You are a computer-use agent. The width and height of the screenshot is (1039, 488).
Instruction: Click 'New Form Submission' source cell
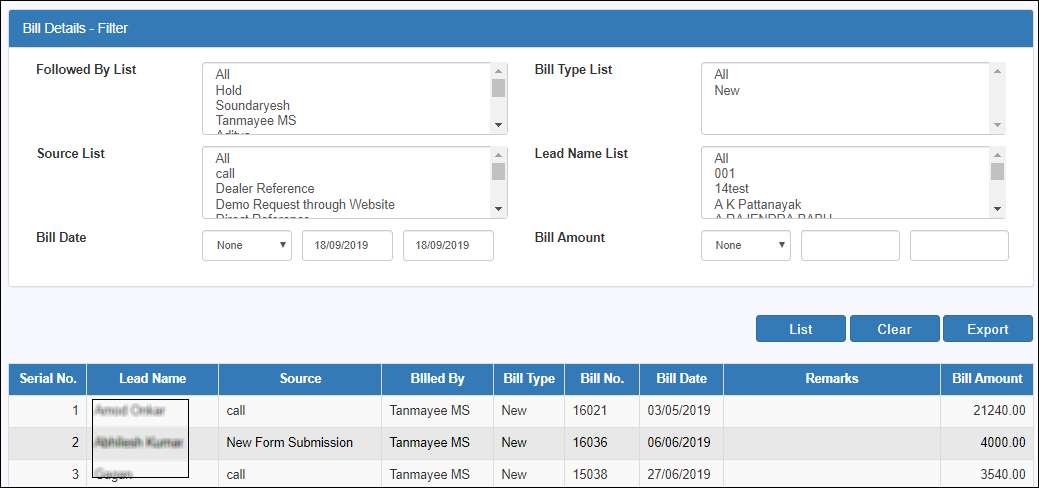click(300, 443)
